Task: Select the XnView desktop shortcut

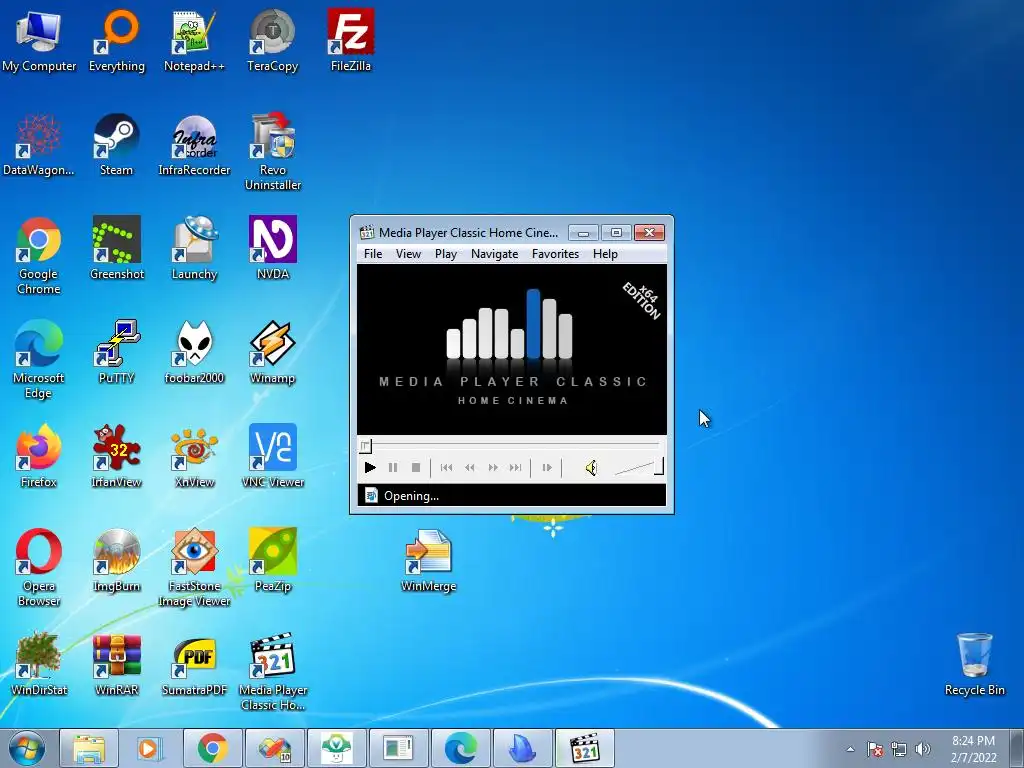Action: [195, 456]
